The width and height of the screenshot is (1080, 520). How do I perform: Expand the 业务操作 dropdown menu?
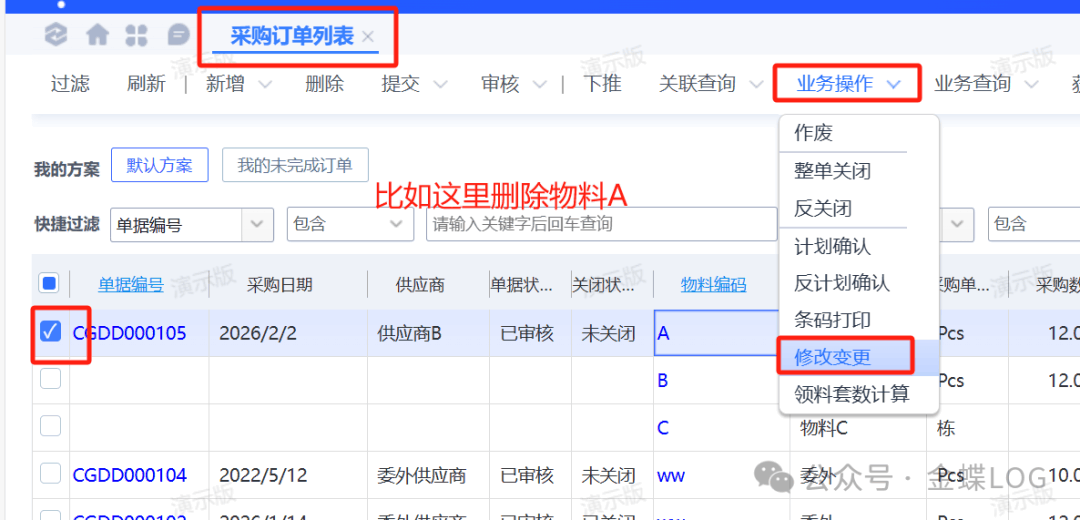[846, 84]
